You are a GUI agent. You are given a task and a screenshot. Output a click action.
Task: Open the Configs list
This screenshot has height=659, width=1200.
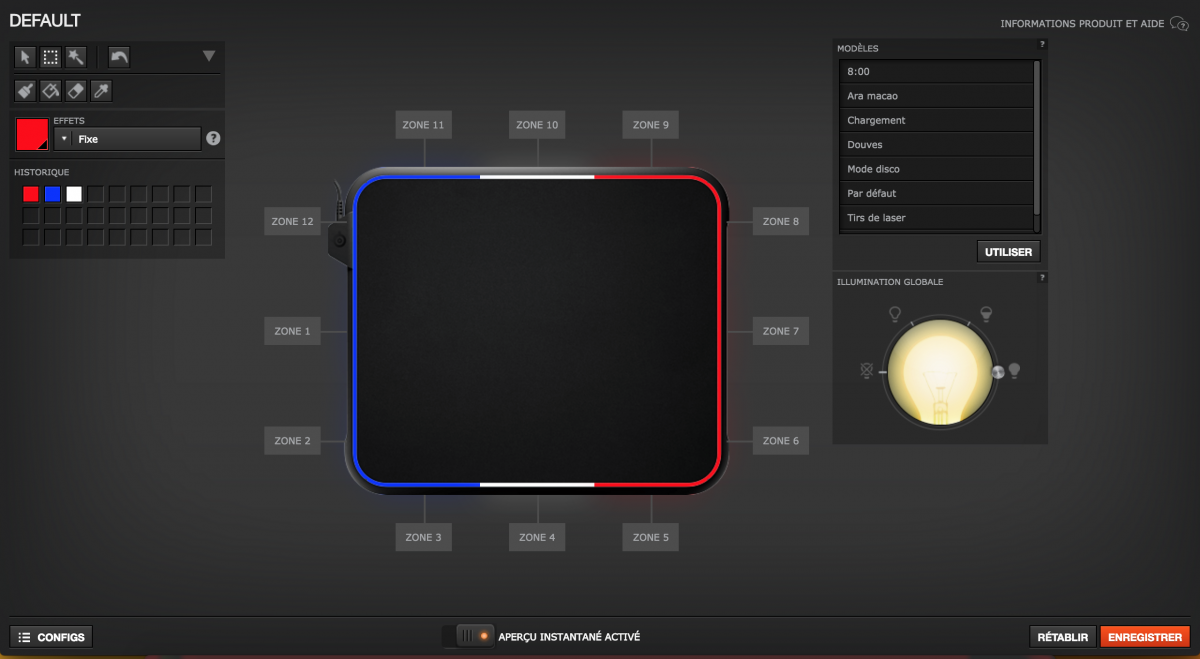(52, 637)
